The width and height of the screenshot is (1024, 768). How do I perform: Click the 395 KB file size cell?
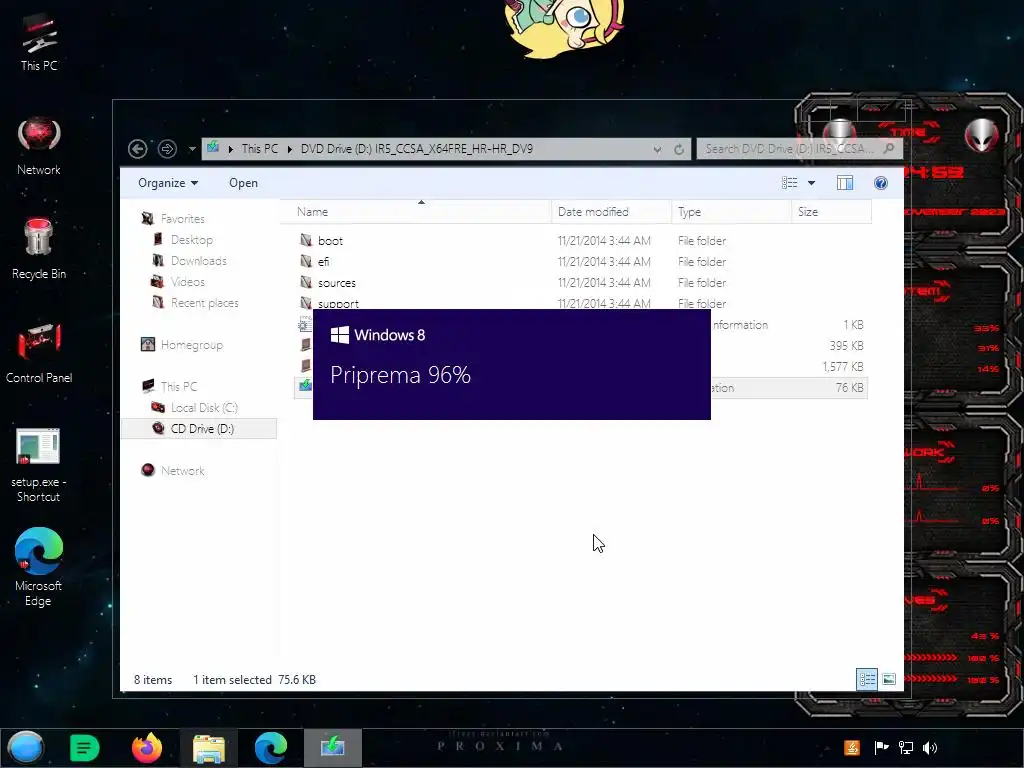[x=846, y=345]
